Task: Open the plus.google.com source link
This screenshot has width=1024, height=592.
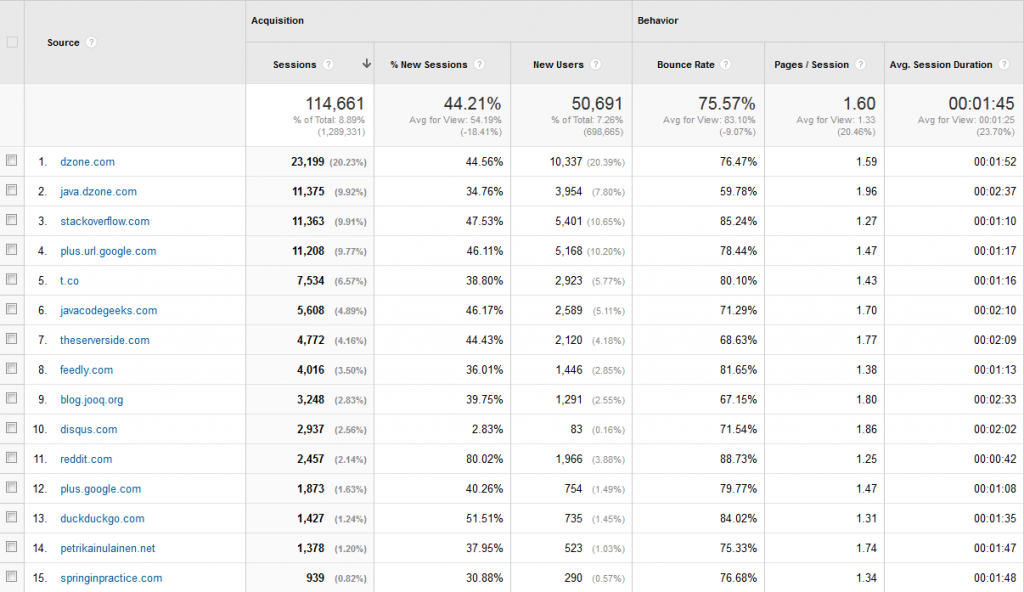Action: (101, 489)
